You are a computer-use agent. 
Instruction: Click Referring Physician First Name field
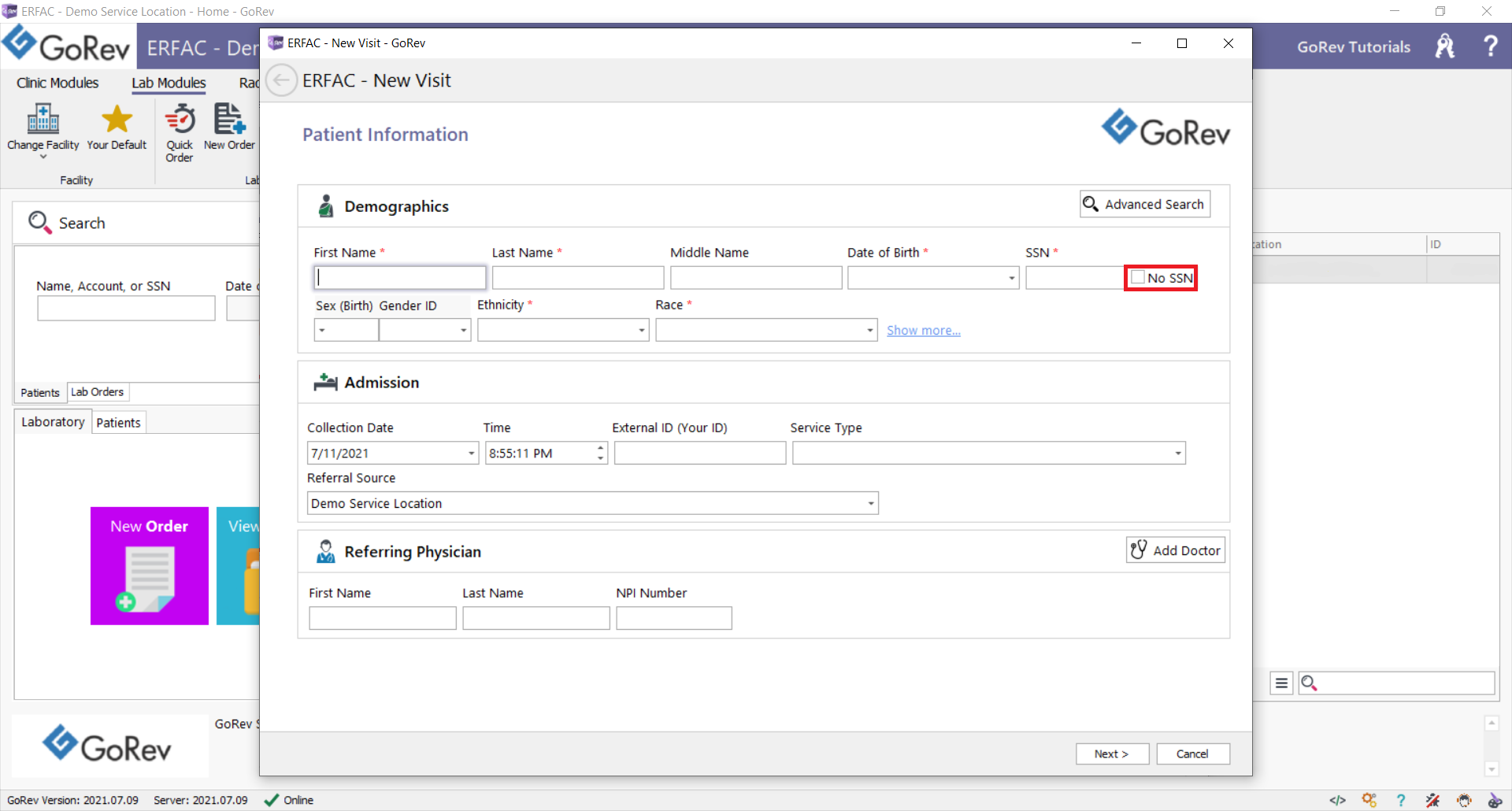point(383,618)
